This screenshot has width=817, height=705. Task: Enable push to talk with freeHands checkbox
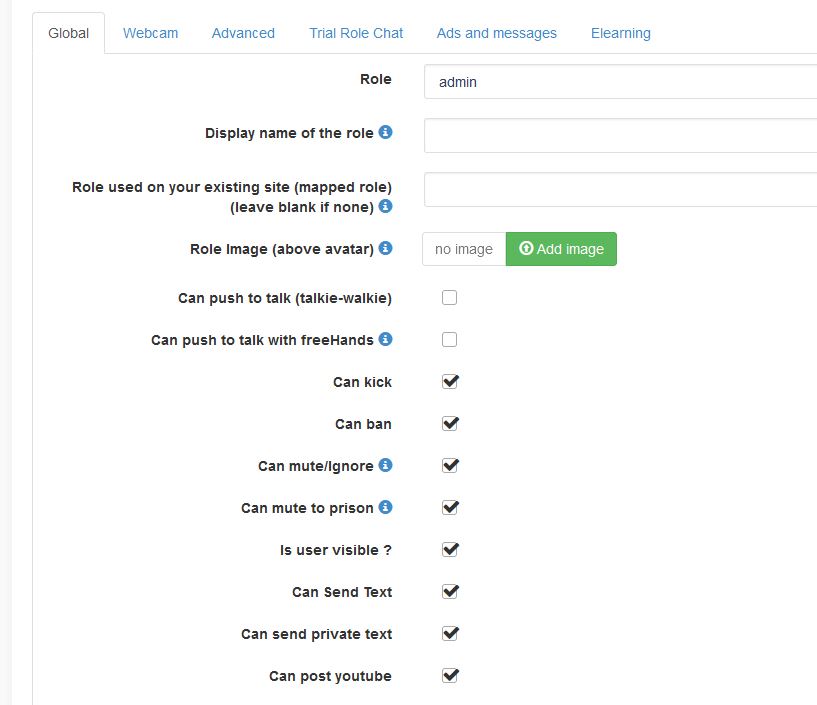click(x=450, y=340)
